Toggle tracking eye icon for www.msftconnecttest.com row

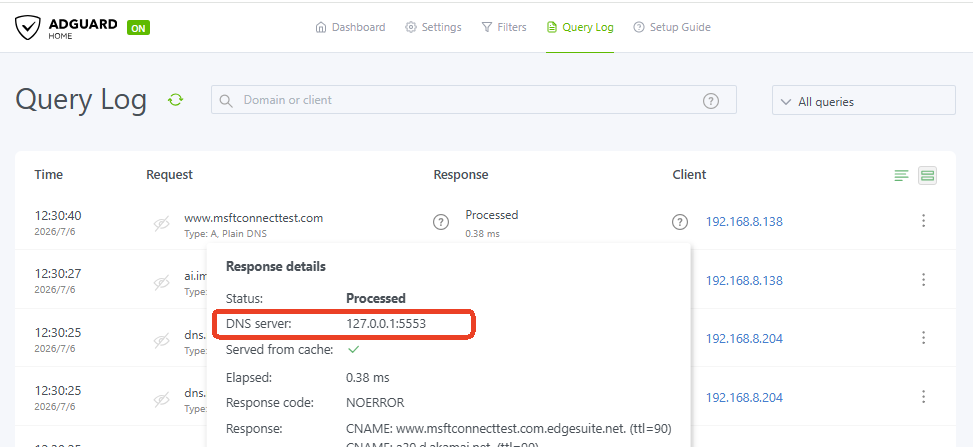tap(161, 224)
